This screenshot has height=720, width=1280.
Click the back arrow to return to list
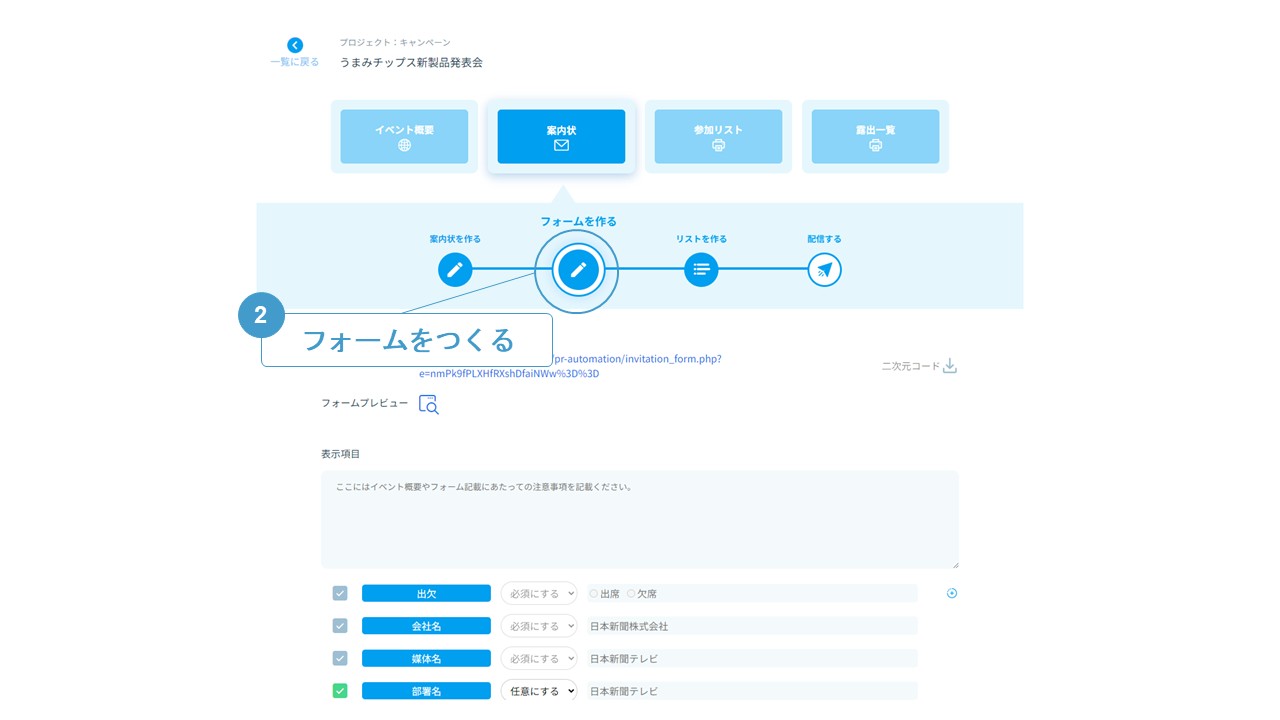click(295, 46)
